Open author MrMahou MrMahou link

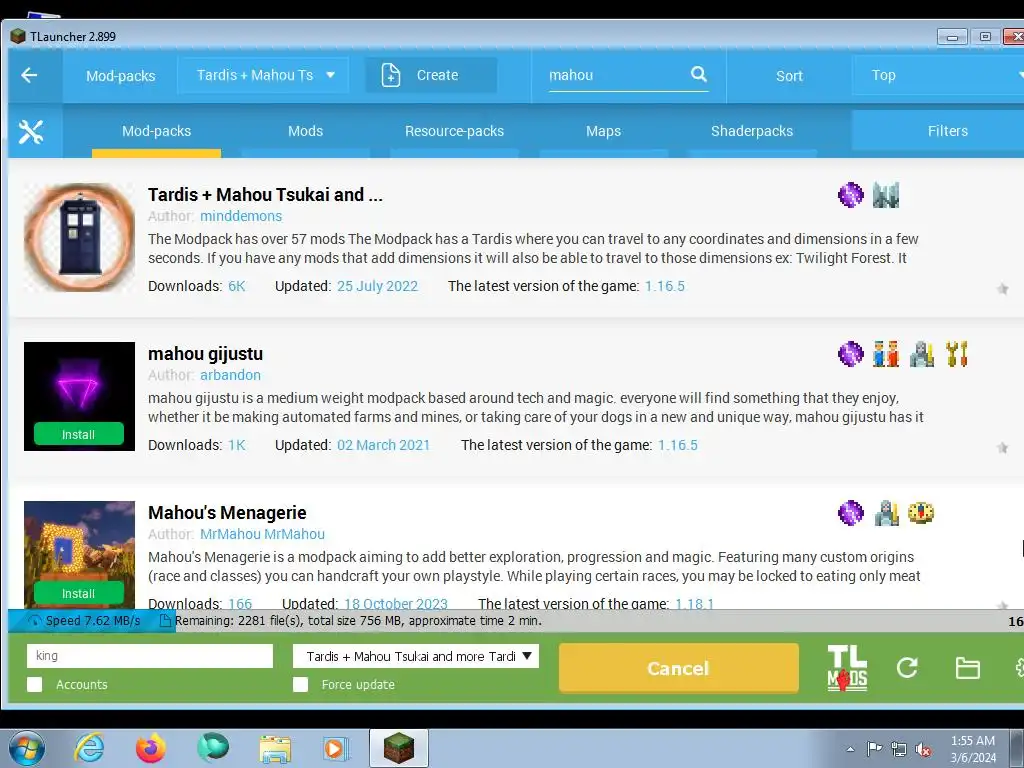[263, 534]
